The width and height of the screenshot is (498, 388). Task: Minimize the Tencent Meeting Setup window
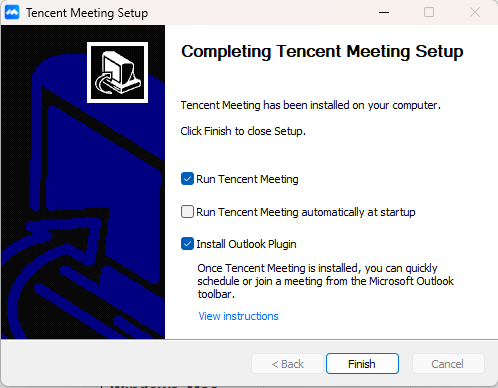pos(384,13)
